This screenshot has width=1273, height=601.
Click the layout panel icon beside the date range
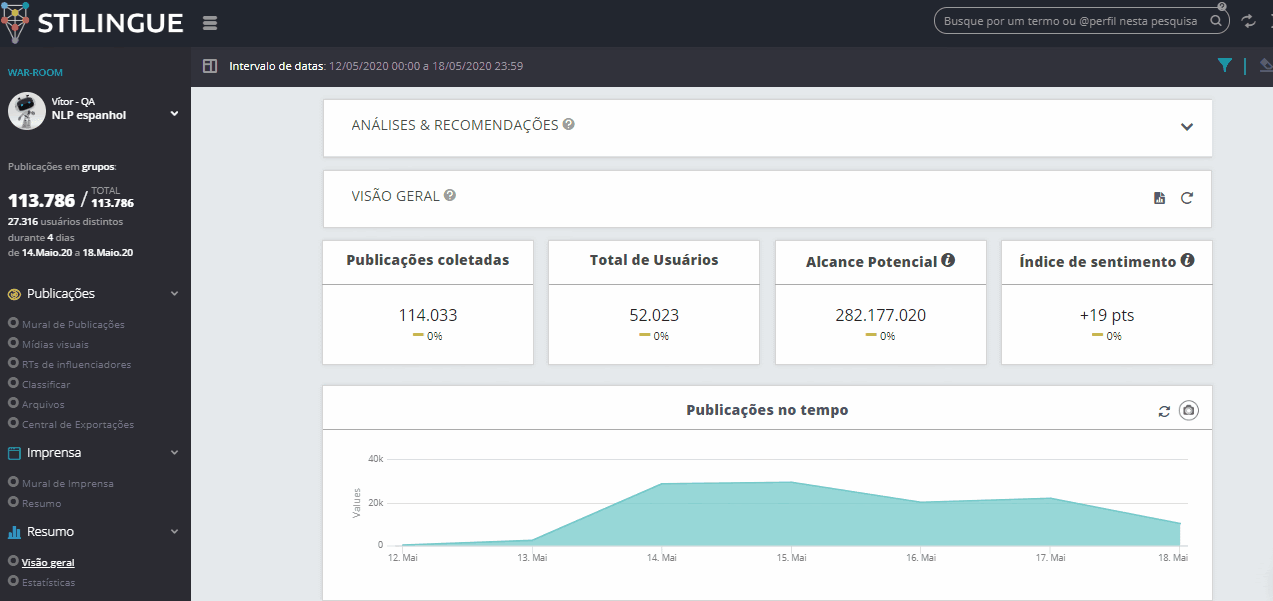[209, 66]
